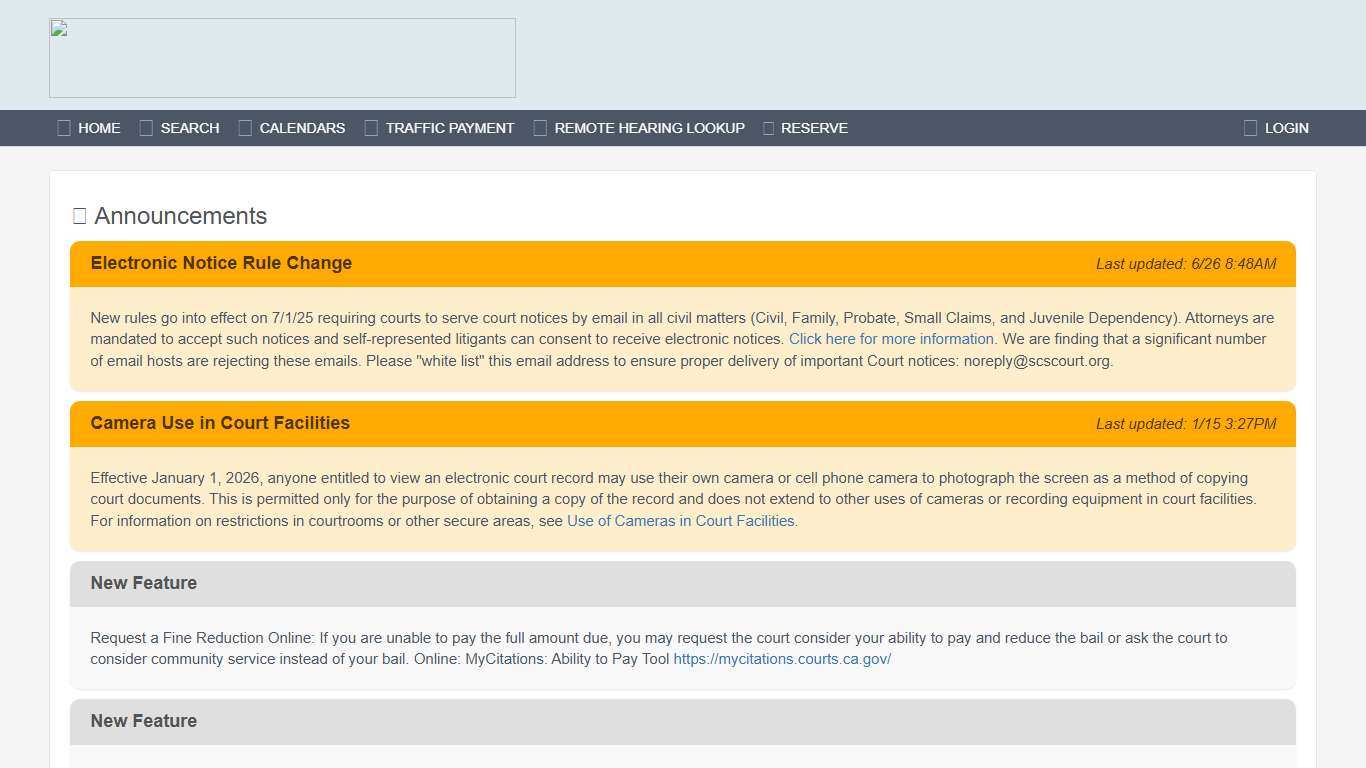Click the small icon before RESERVE
1366x768 pixels.
[x=768, y=128]
